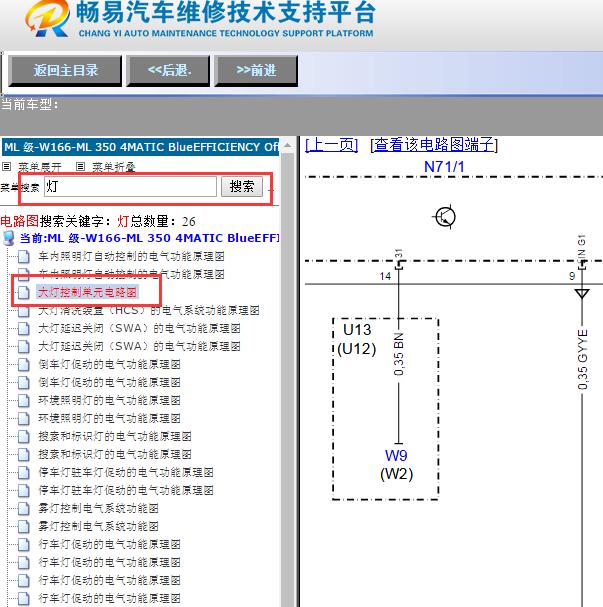
Task: Click the N71/1 component link
Action: (444, 167)
